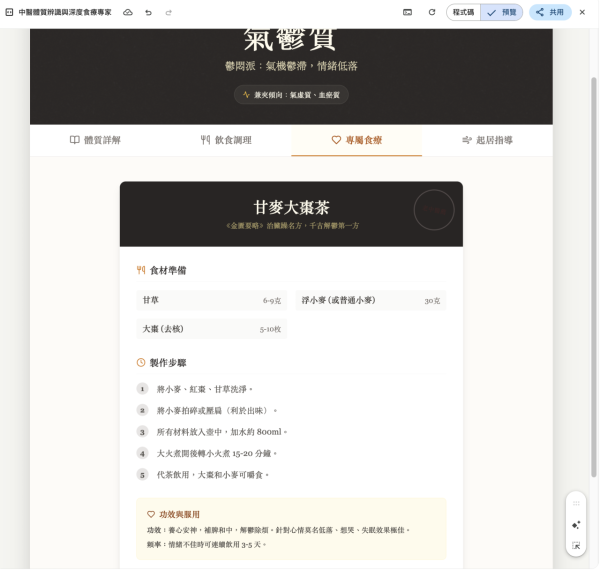This screenshot has height=570, width=600.
Task: Open the 體質詳解 tab
Action: point(95,140)
